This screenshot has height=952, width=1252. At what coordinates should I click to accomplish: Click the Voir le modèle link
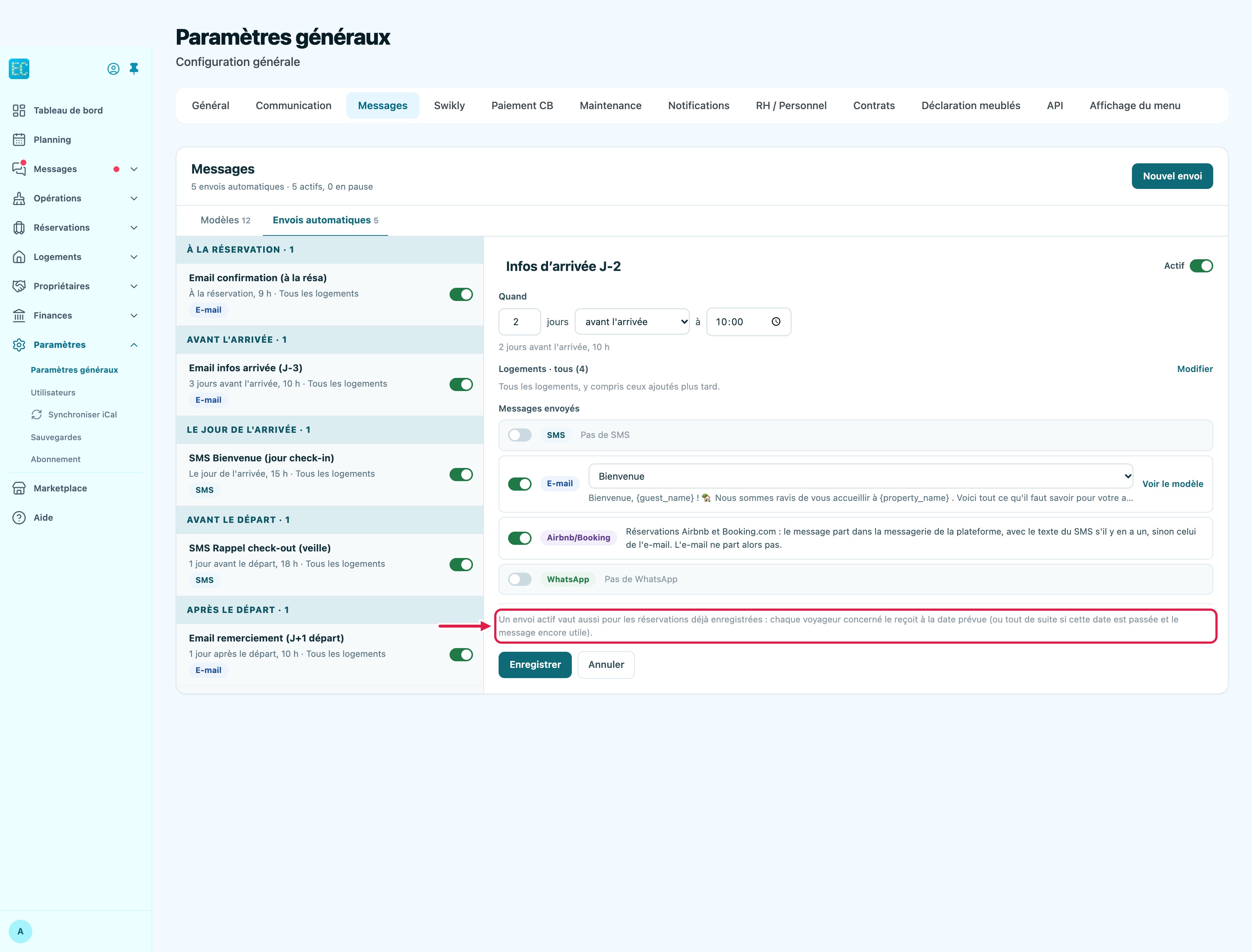1172,483
